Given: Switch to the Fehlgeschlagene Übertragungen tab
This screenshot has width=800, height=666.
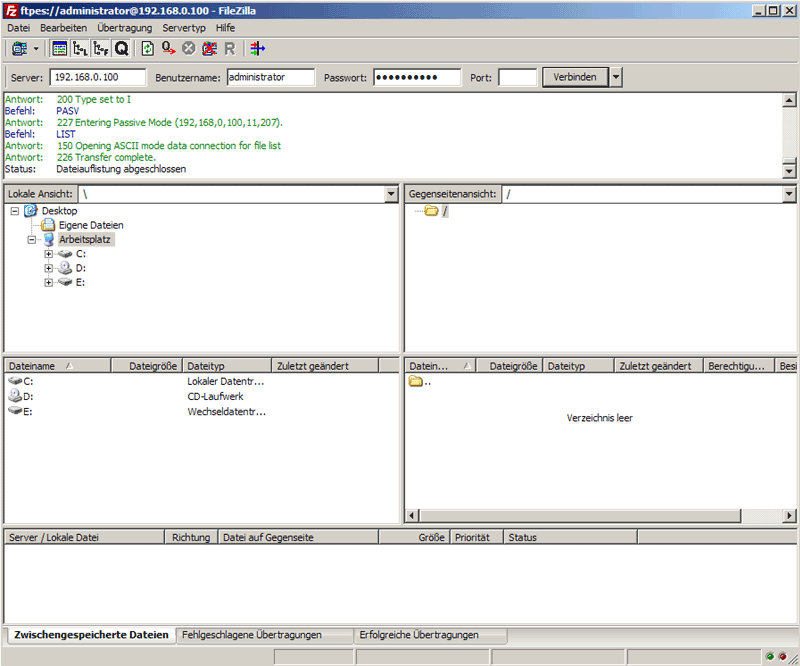Looking at the screenshot, I should [261, 635].
